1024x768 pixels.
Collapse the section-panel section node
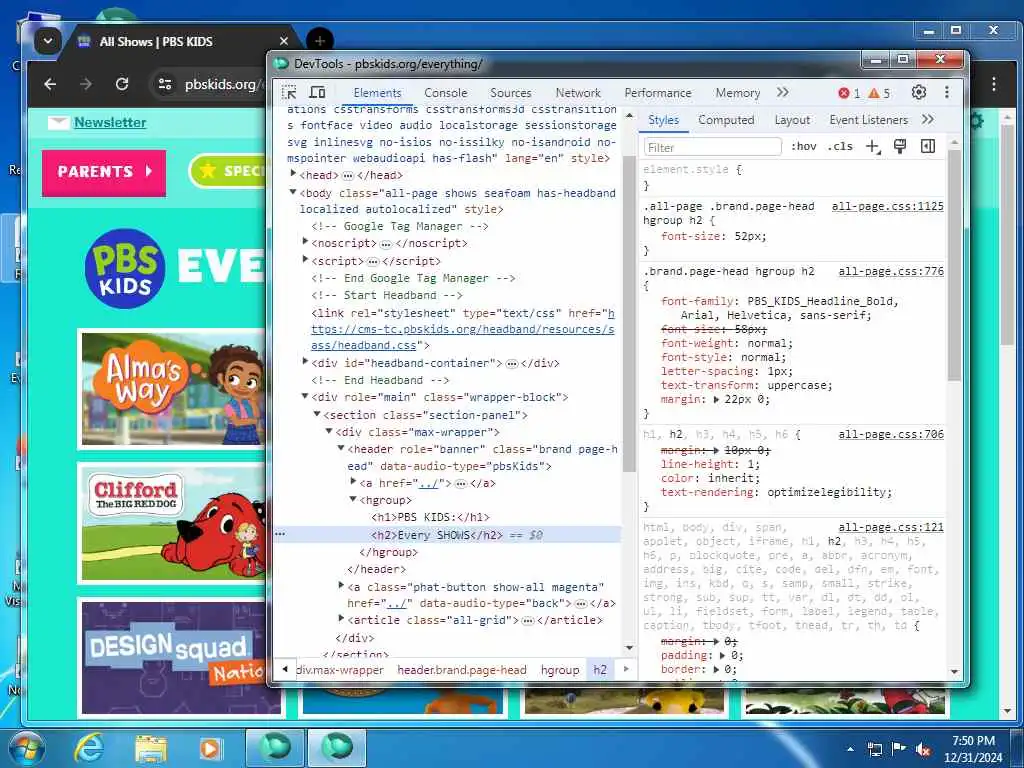tap(317, 413)
